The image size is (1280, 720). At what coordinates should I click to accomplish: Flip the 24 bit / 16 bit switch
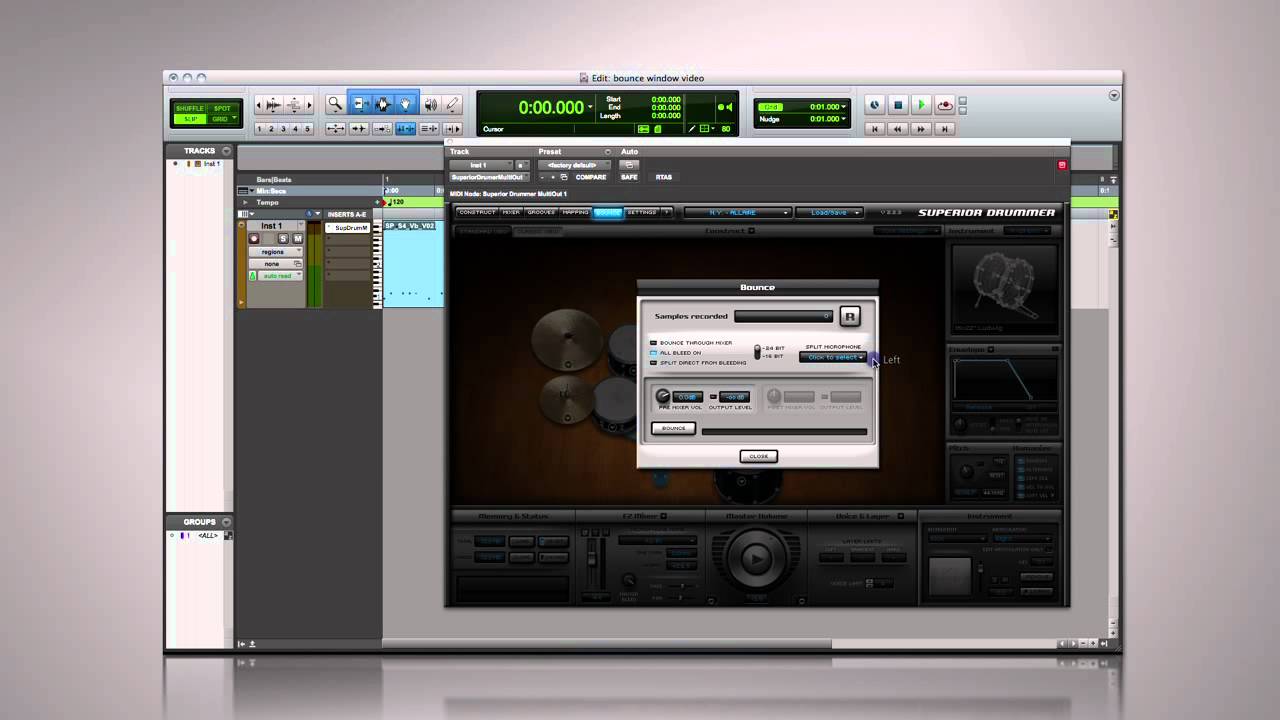pos(757,352)
